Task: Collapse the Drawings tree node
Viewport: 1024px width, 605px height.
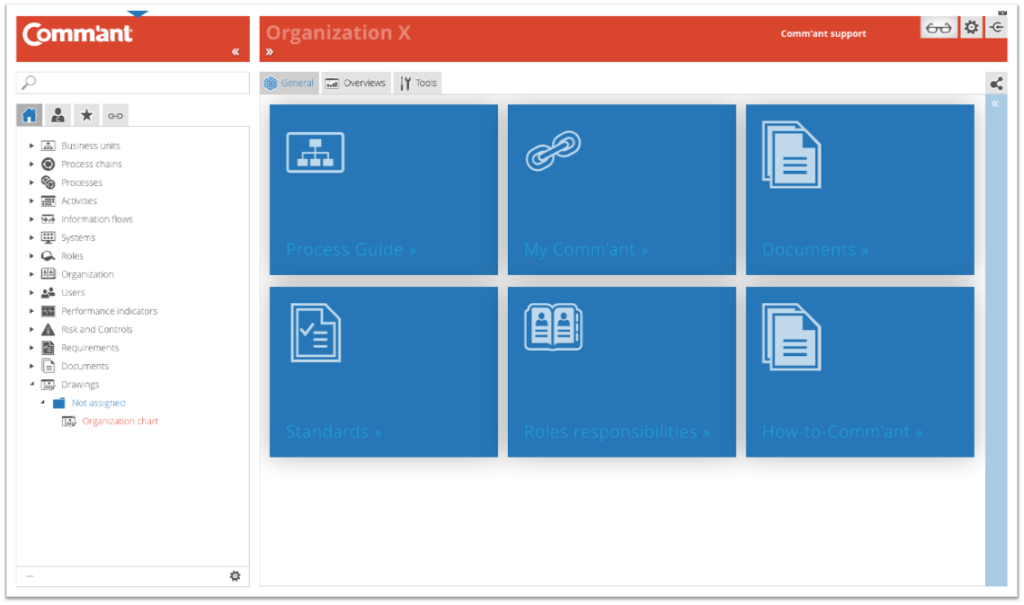Action: [31, 384]
